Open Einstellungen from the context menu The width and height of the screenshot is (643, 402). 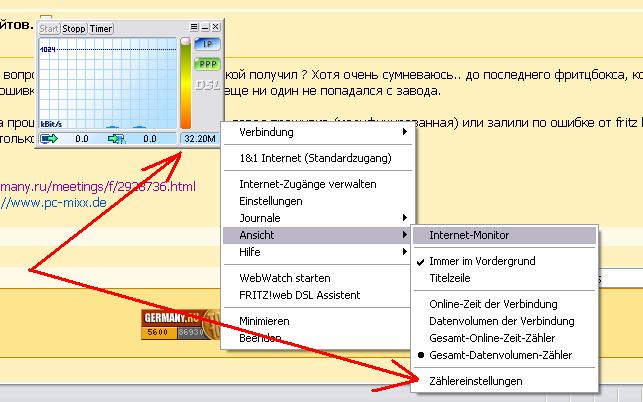(x=317, y=201)
